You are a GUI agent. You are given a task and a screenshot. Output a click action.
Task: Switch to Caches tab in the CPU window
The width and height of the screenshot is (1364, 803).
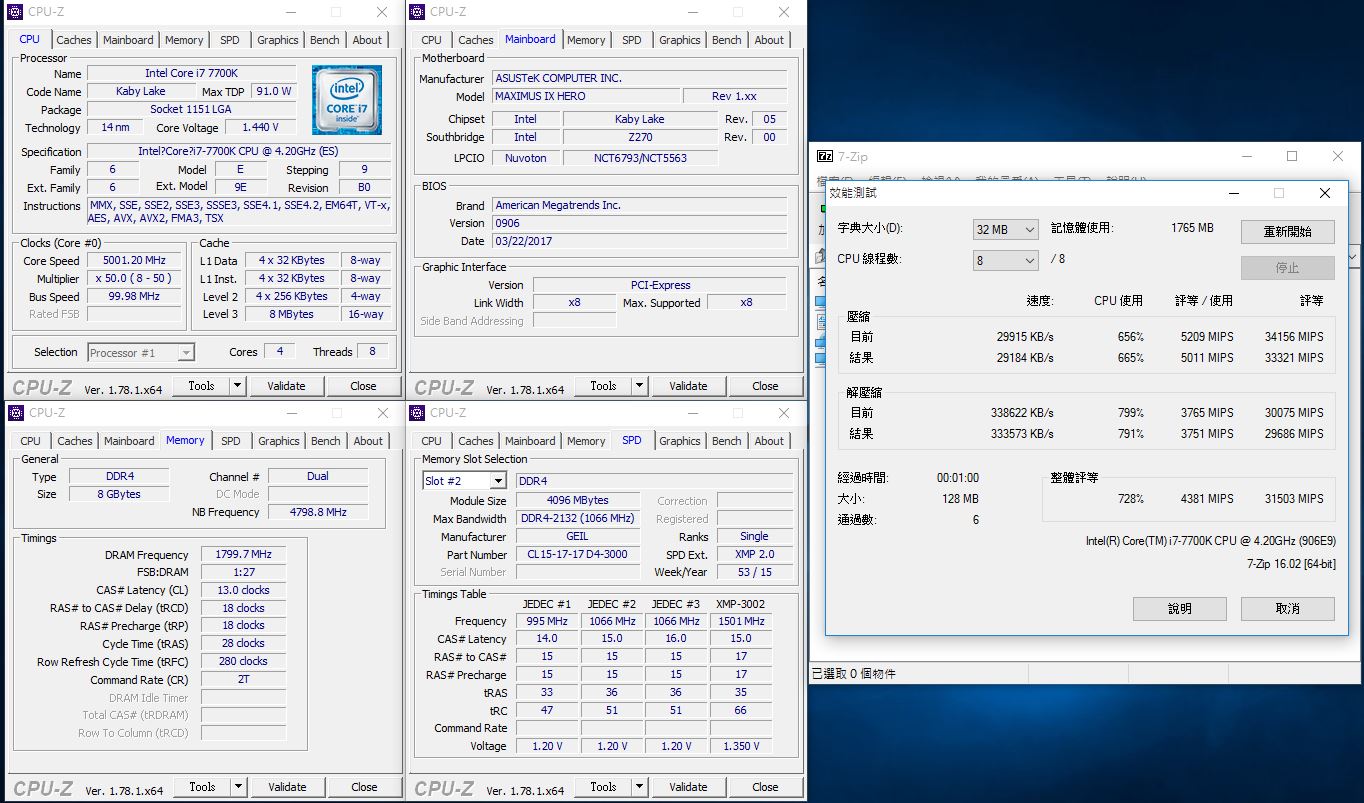point(74,40)
